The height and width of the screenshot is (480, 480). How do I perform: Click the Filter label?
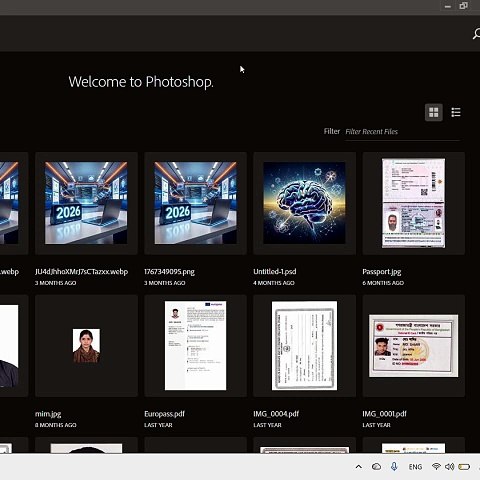tap(332, 131)
